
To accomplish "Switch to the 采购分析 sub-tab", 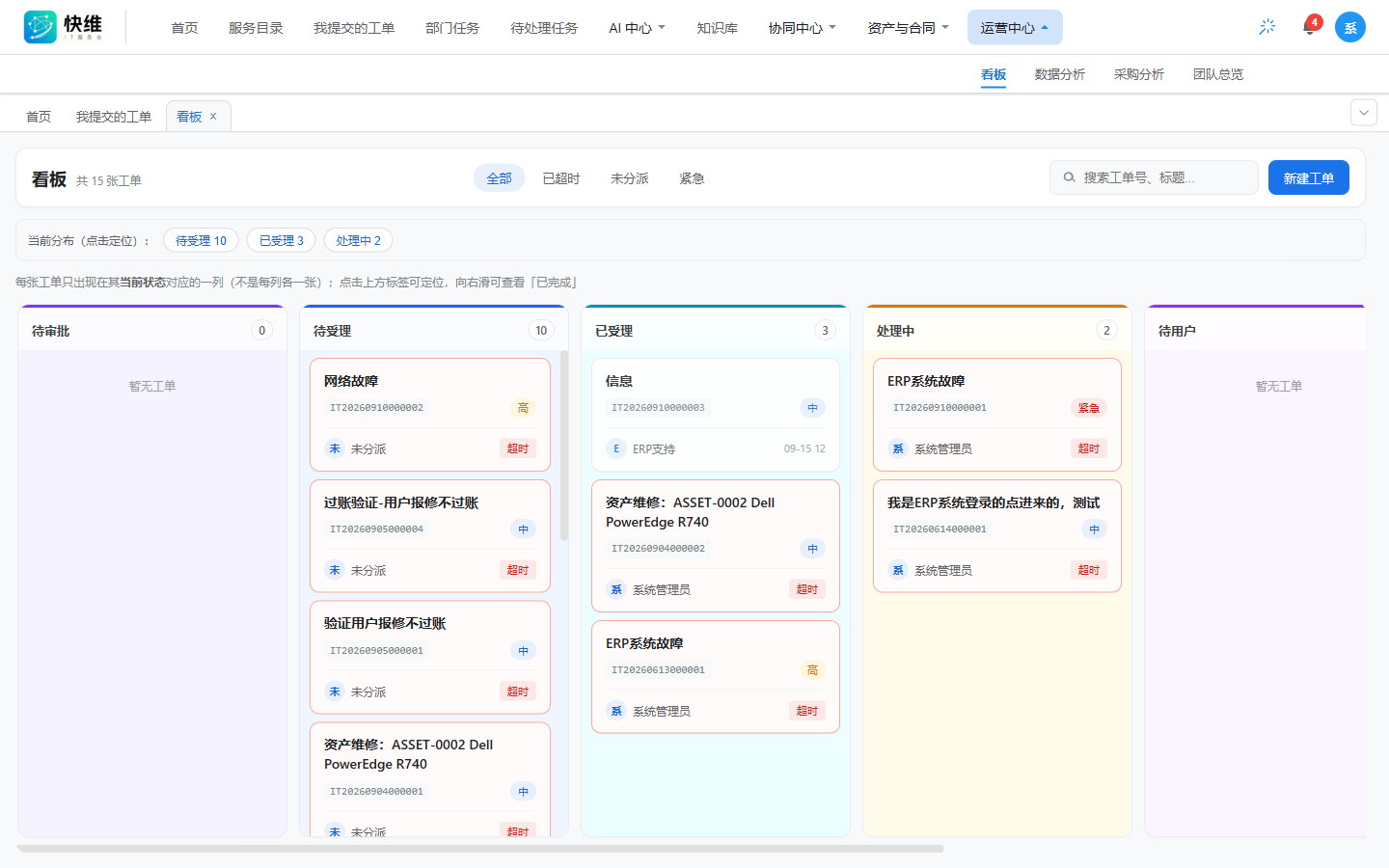I will point(1138,74).
